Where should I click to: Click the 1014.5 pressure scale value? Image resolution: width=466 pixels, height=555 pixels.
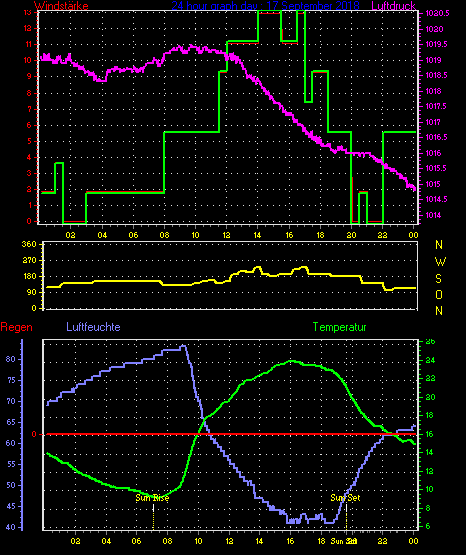tap(436, 199)
